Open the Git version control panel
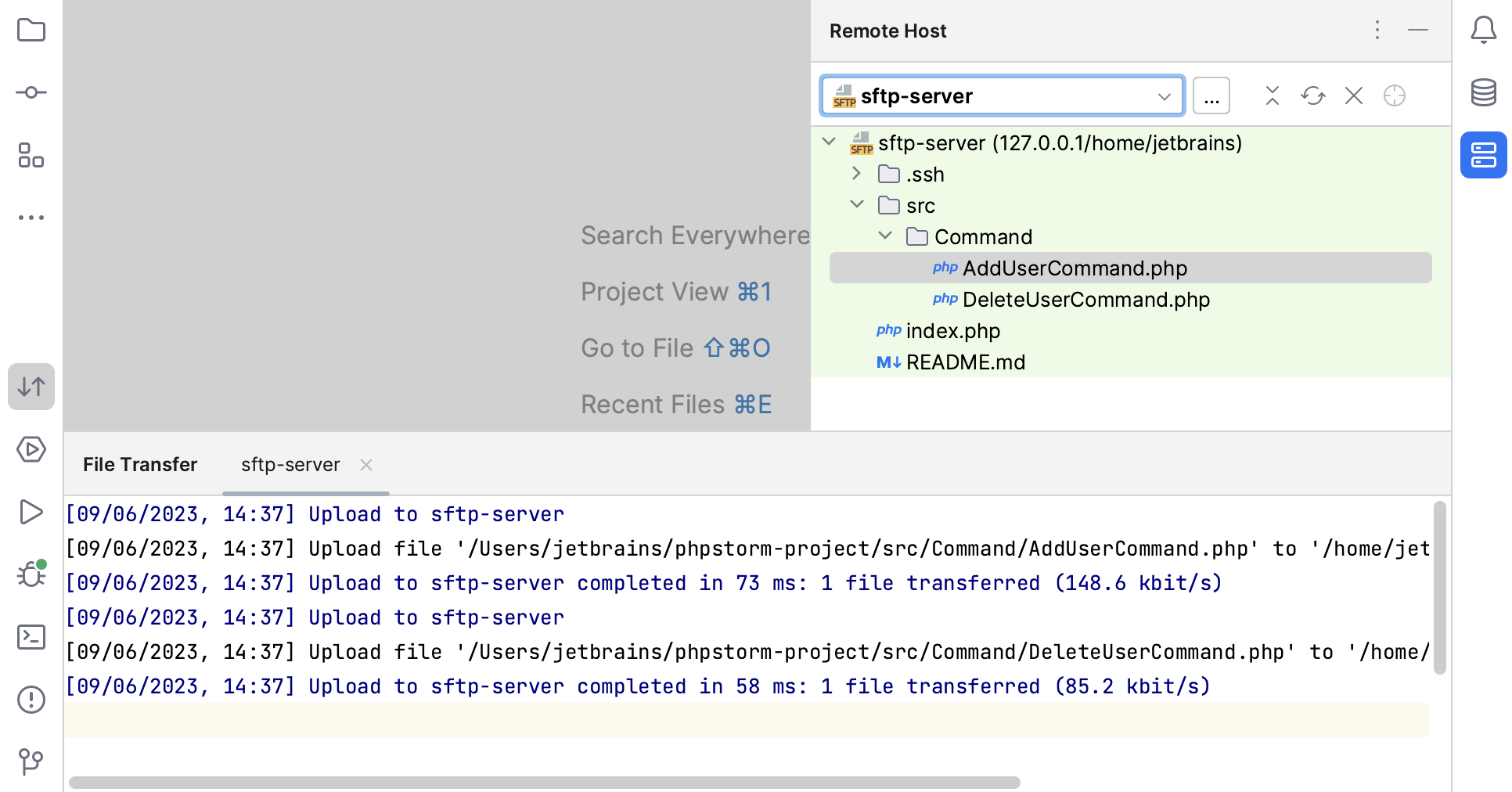Image resolution: width=1512 pixels, height=792 pixels. click(31, 761)
